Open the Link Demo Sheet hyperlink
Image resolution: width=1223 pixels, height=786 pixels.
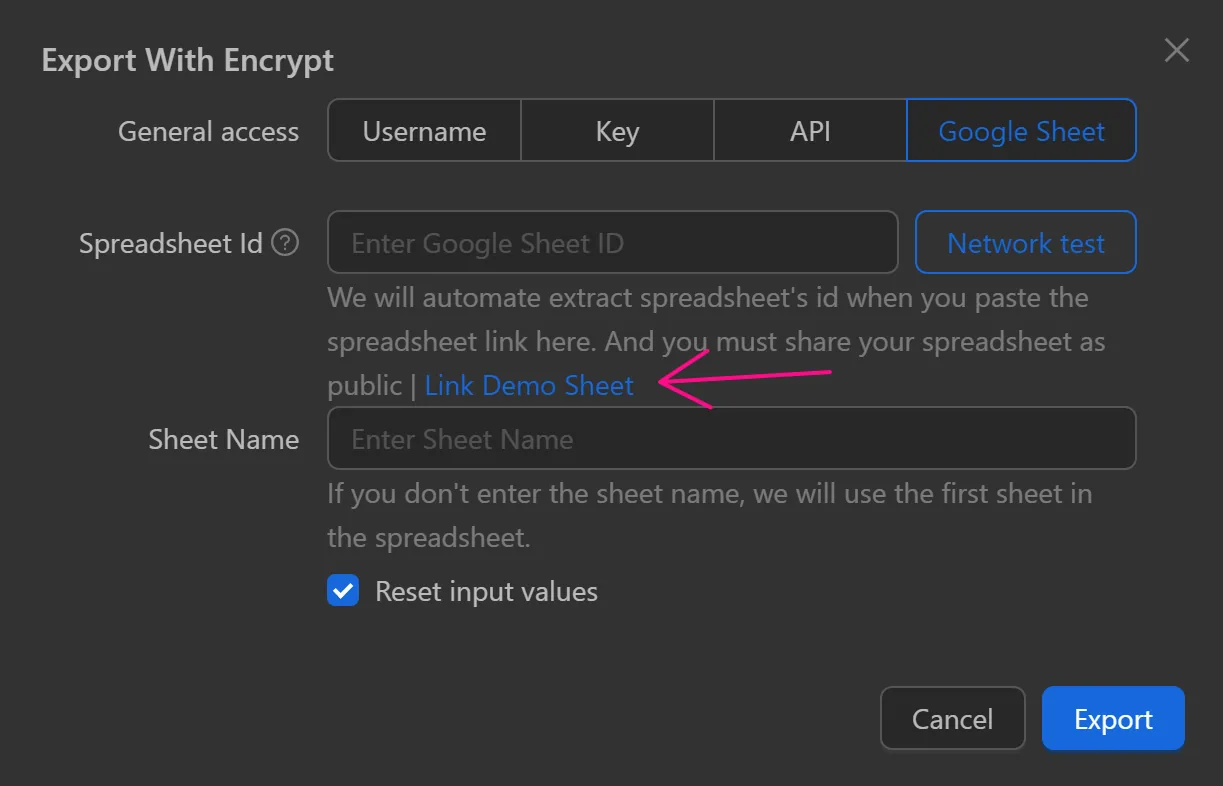(529, 385)
